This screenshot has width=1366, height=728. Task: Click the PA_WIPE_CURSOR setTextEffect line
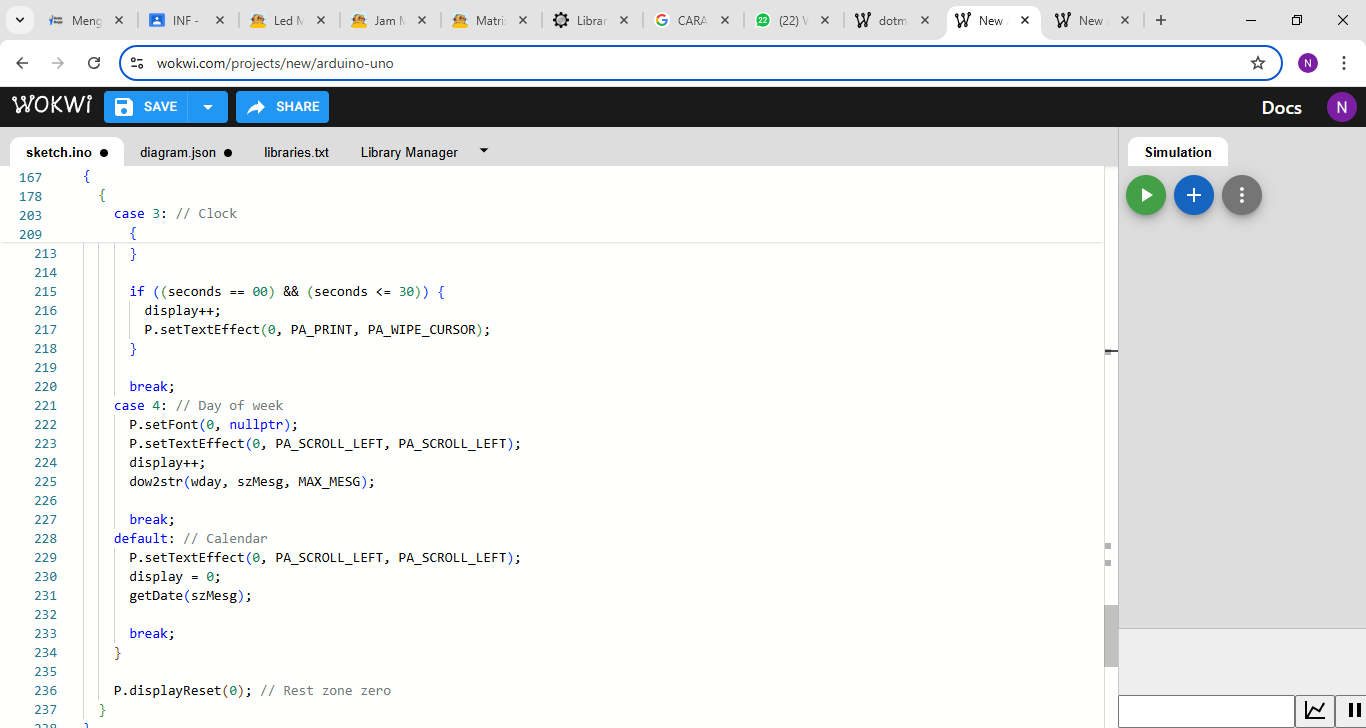coord(317,330)
